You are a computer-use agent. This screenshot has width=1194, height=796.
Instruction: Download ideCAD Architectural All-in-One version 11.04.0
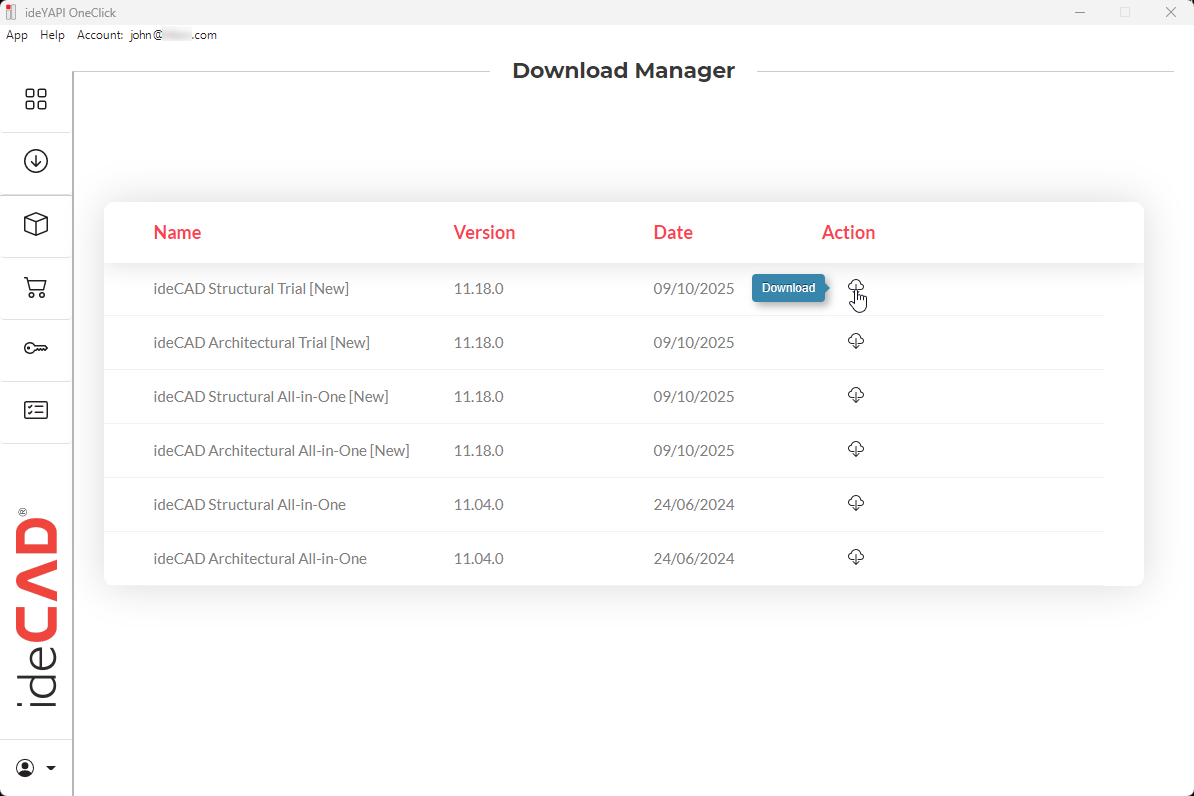click(x=856, y=557)
